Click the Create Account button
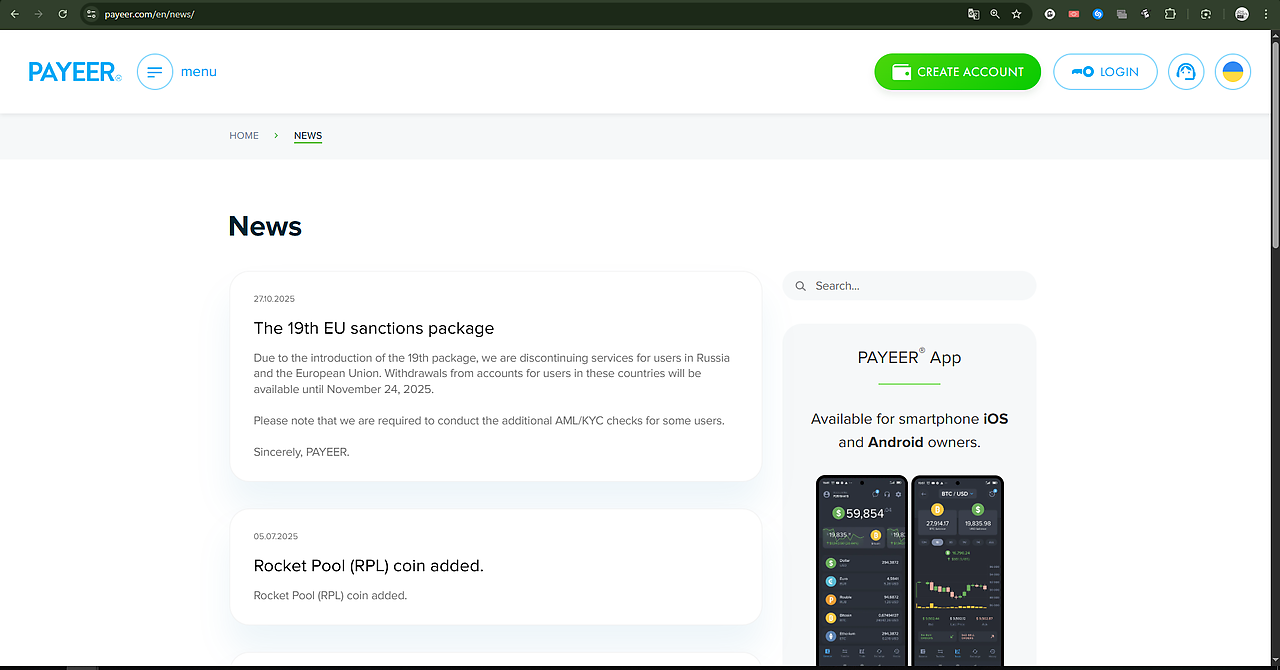 (957, 72)
